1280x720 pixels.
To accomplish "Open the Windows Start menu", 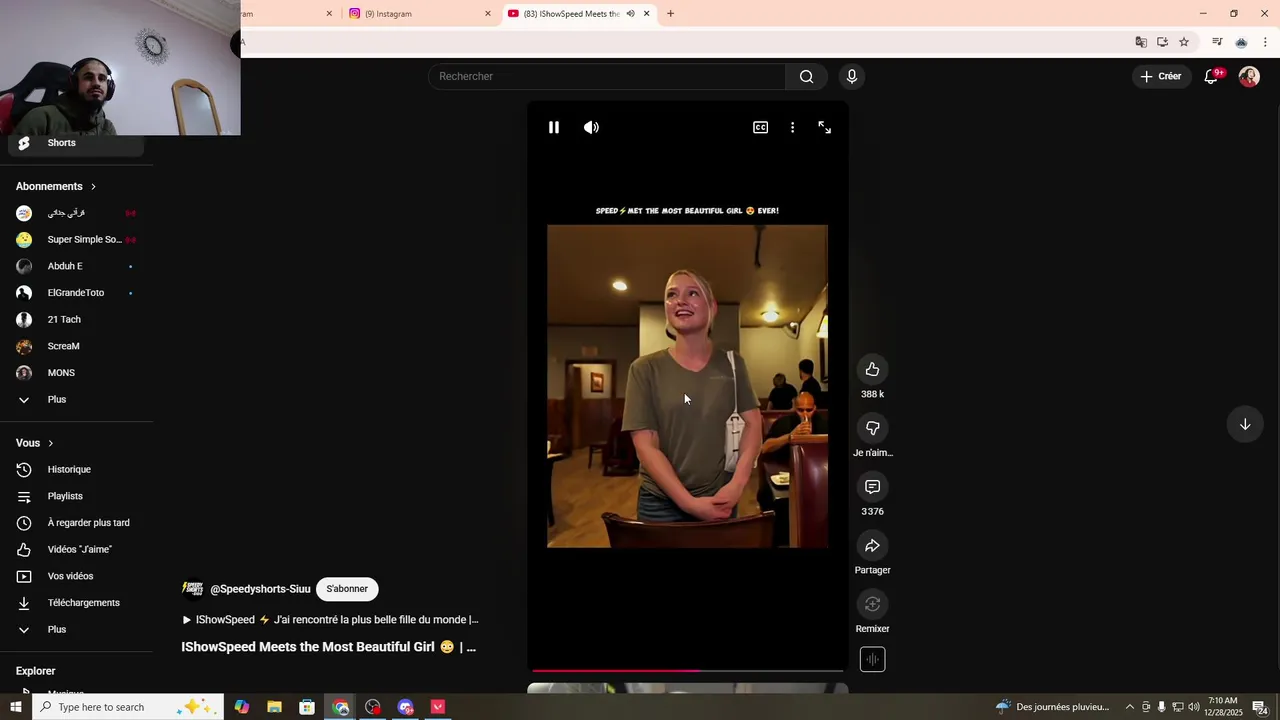I will click(x=15, y=707).
